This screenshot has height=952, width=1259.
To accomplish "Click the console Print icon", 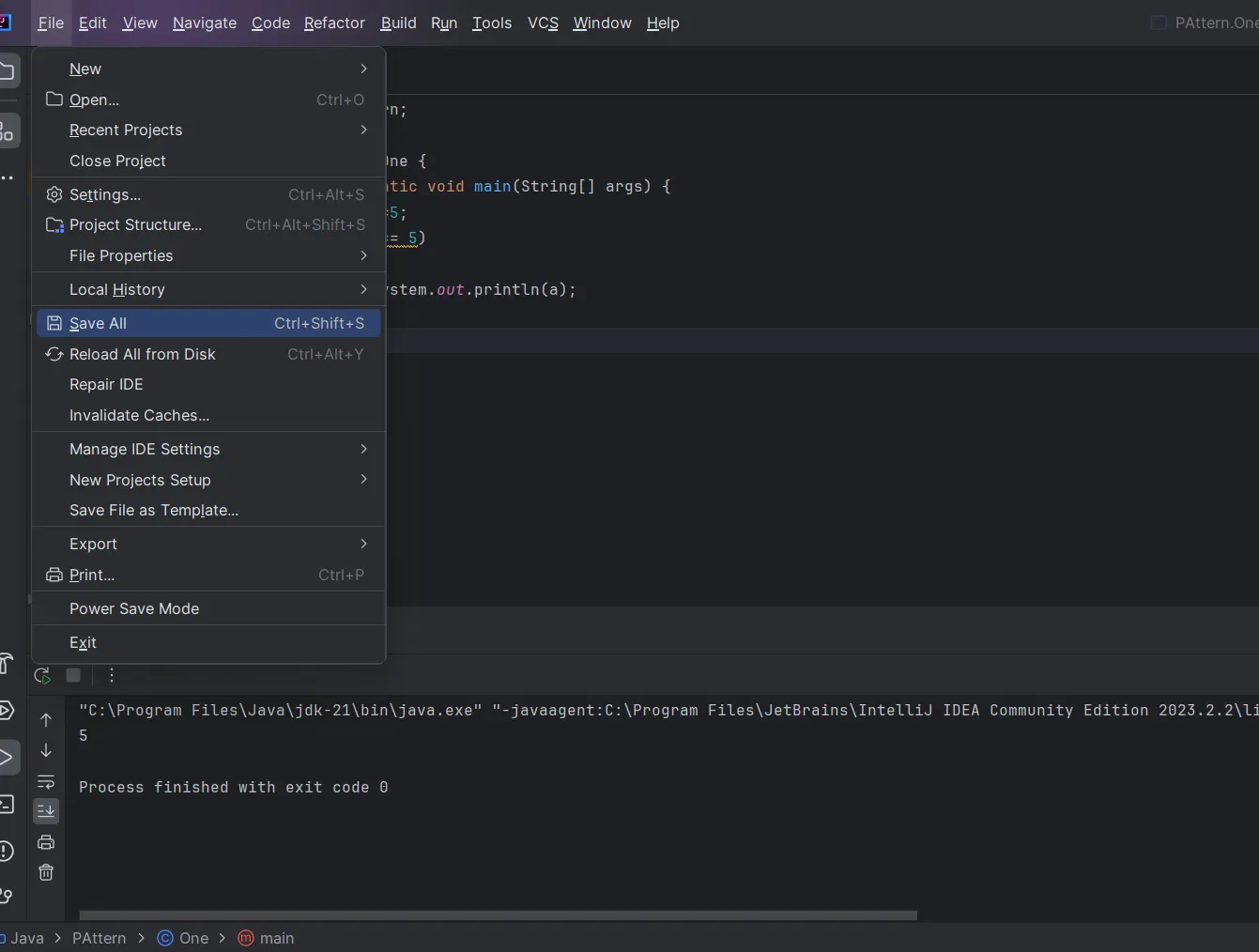I will (46, 842).
